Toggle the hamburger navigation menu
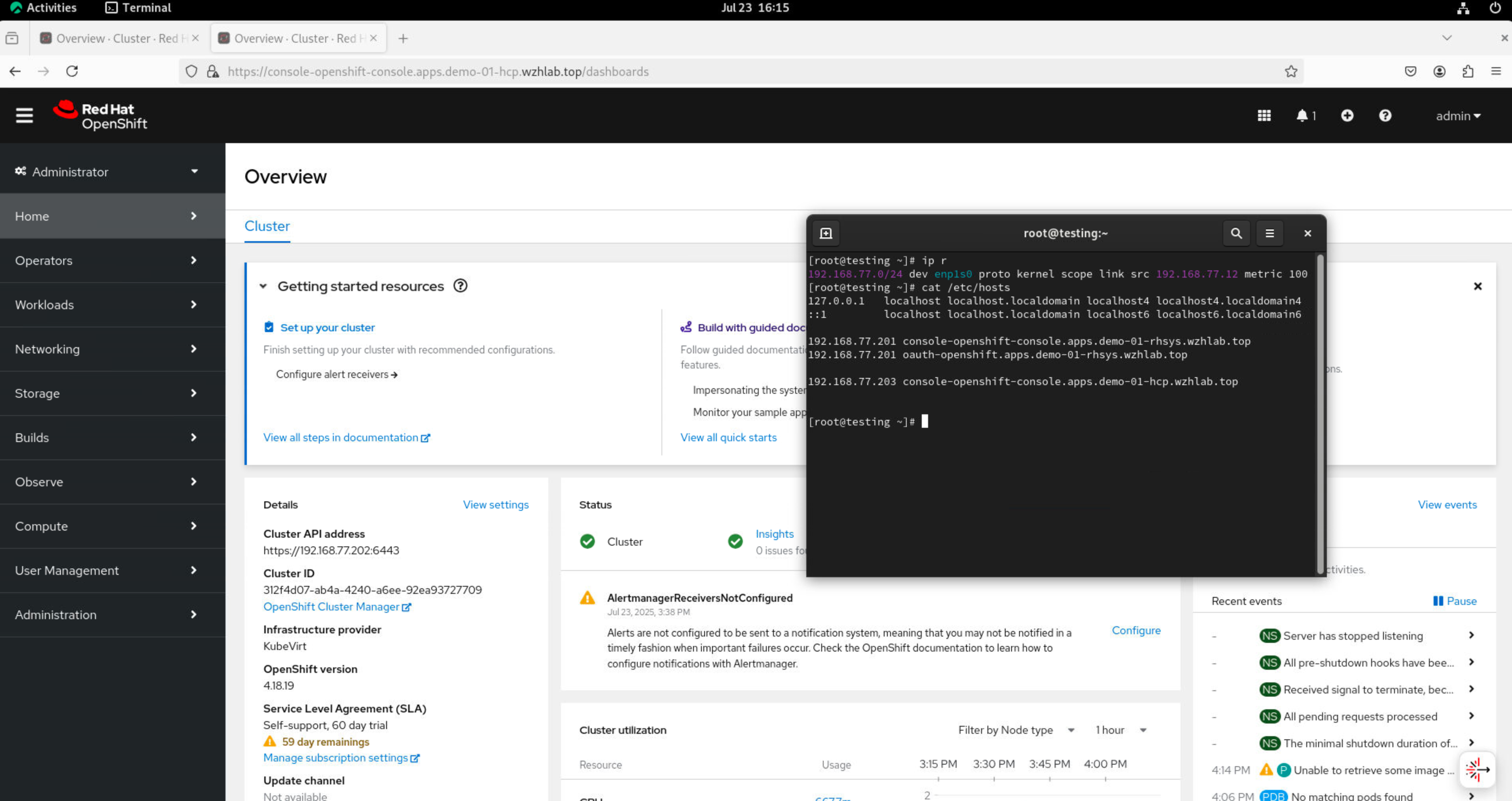Screen dimensions: 1512x801 pos(24,115)
